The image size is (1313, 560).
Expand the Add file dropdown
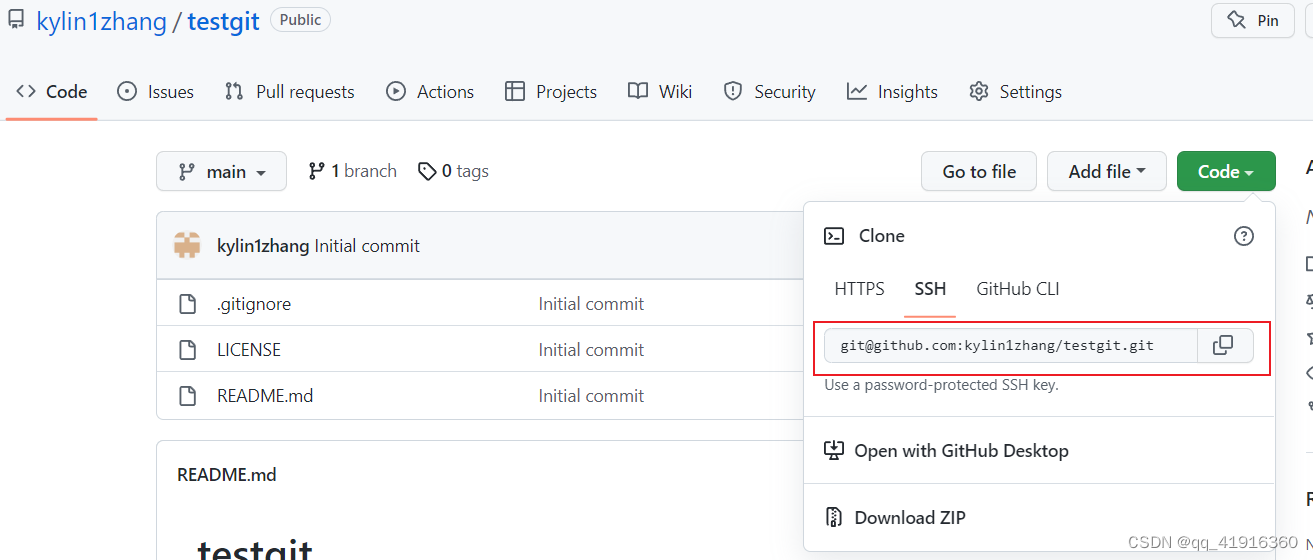[x=1107, y=171]
